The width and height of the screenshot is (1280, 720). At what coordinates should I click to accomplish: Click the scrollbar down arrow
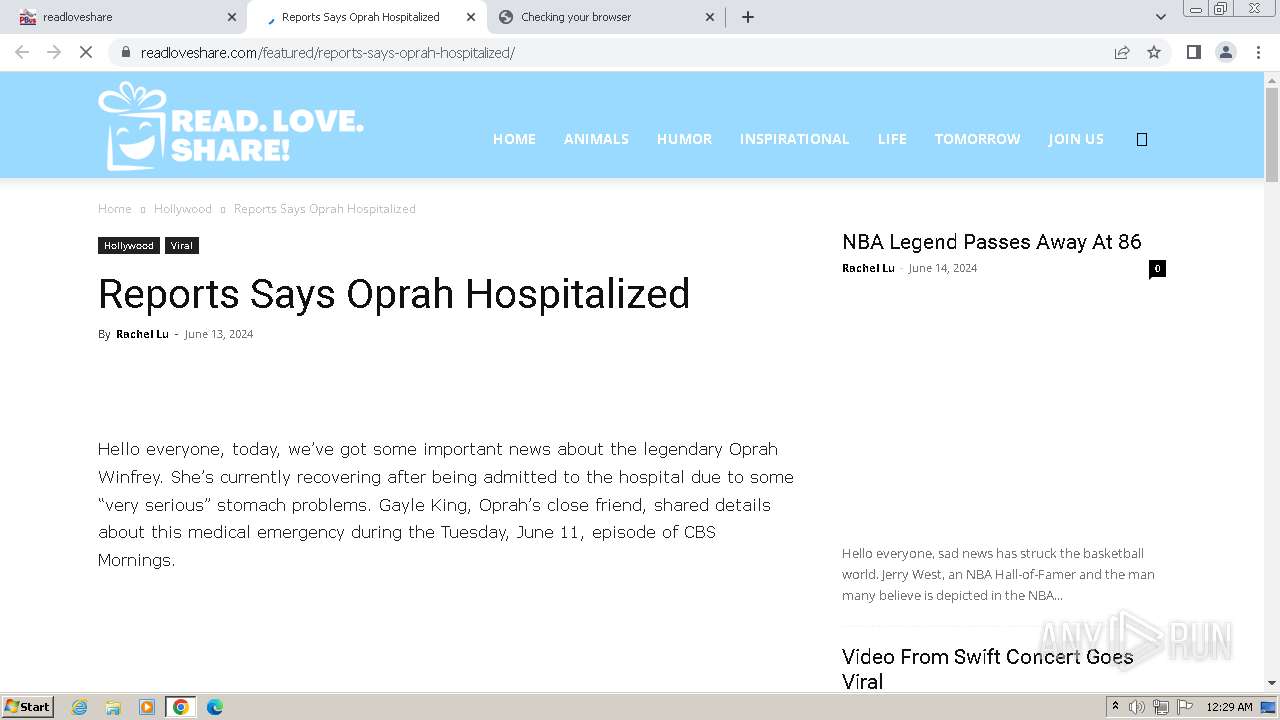[1272, 683]
